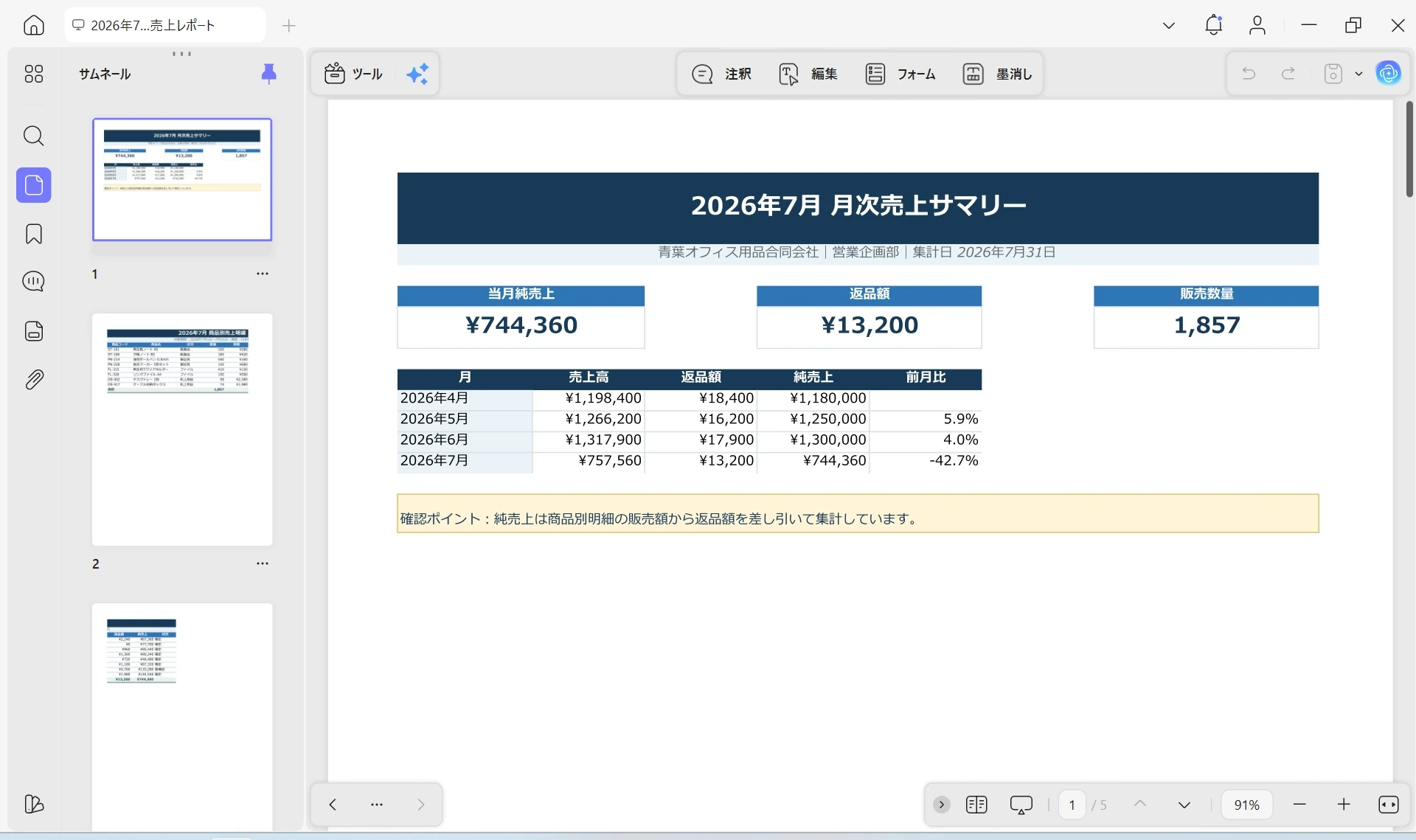Switch to the 2026年7月...売上レポート tab
The height and width of the screenshot is (840, 1416).
pyautogui.click(x=165, y=25)
